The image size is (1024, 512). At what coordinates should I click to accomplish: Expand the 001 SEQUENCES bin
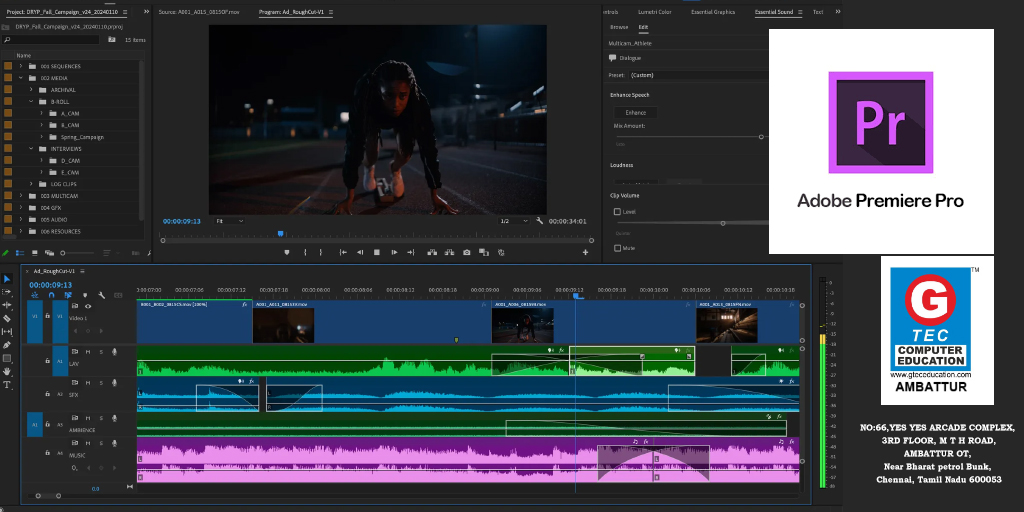pyautogui.click(x=20, y=66)
